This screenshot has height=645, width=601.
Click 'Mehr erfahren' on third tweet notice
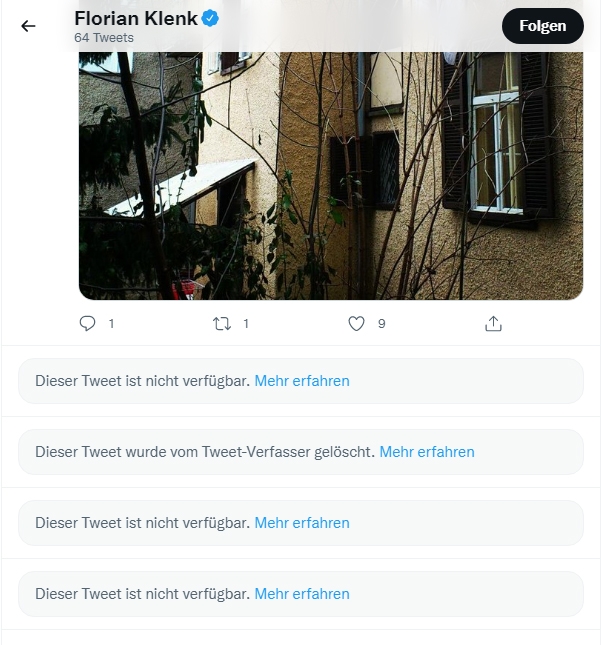[302, 523]
